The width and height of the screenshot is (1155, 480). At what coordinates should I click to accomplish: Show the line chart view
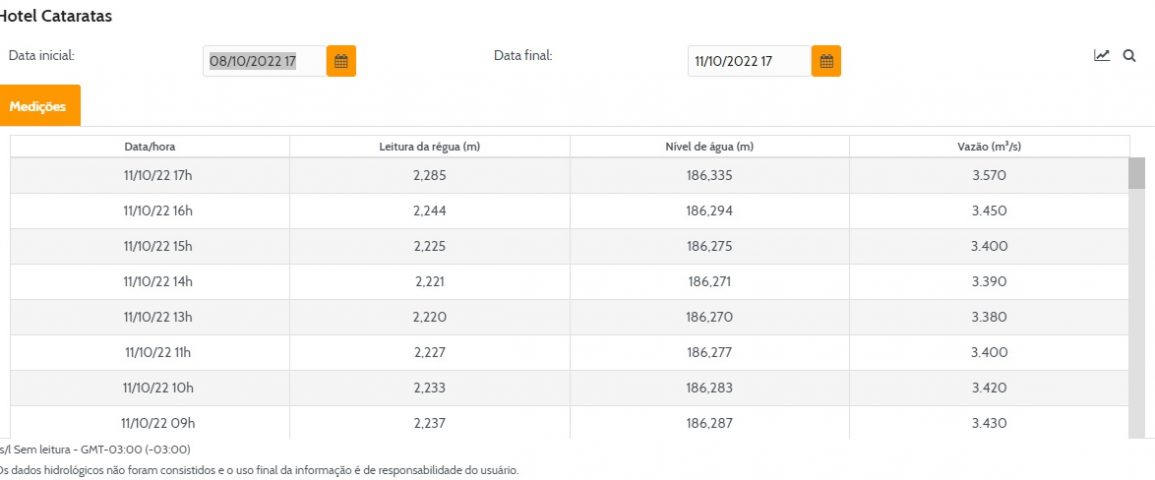coord(1102,56)
